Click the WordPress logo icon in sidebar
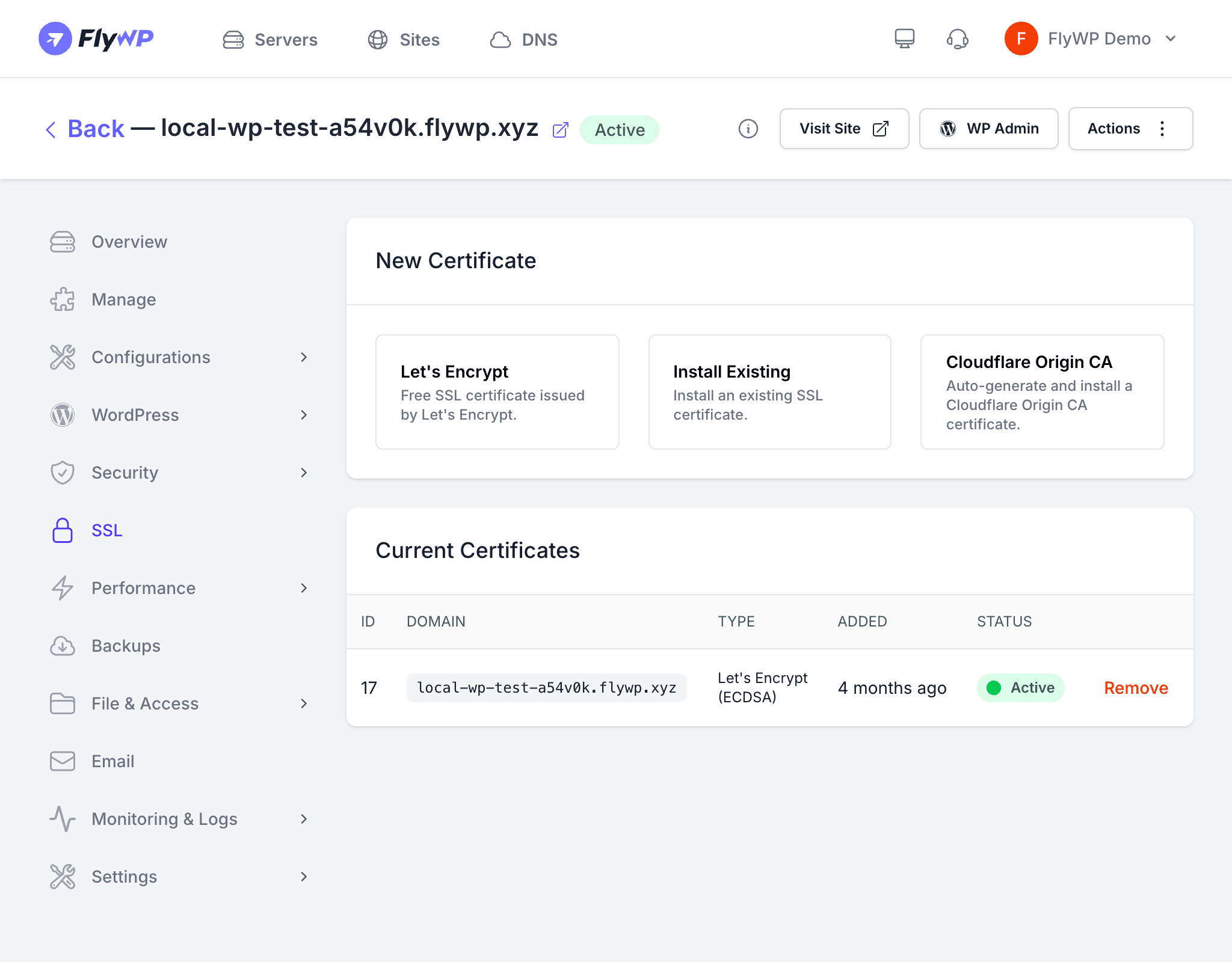Viewport: 1232px width, 962px height. [x=63, y=415]
